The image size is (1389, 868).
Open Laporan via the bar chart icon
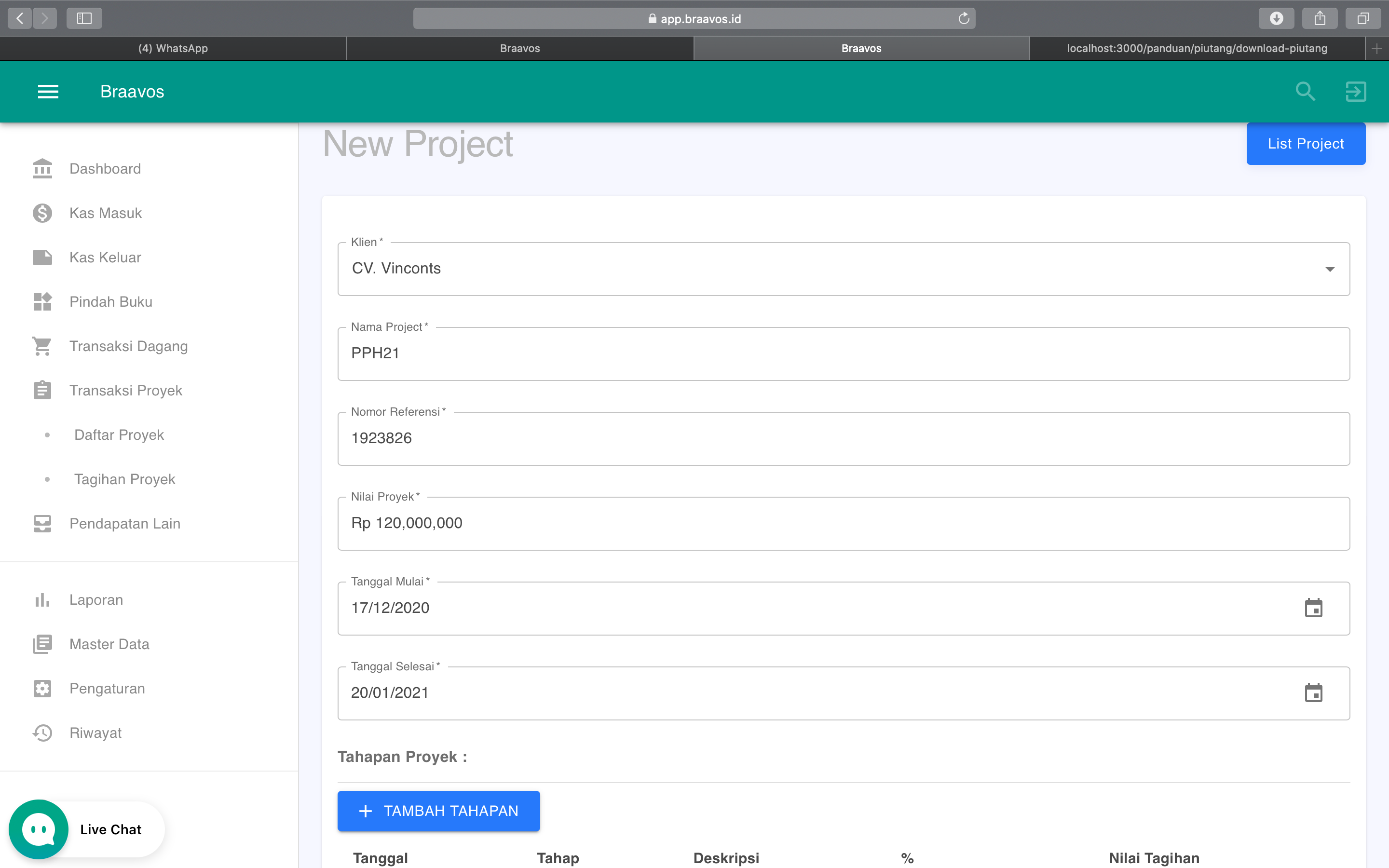coord(42,599)
